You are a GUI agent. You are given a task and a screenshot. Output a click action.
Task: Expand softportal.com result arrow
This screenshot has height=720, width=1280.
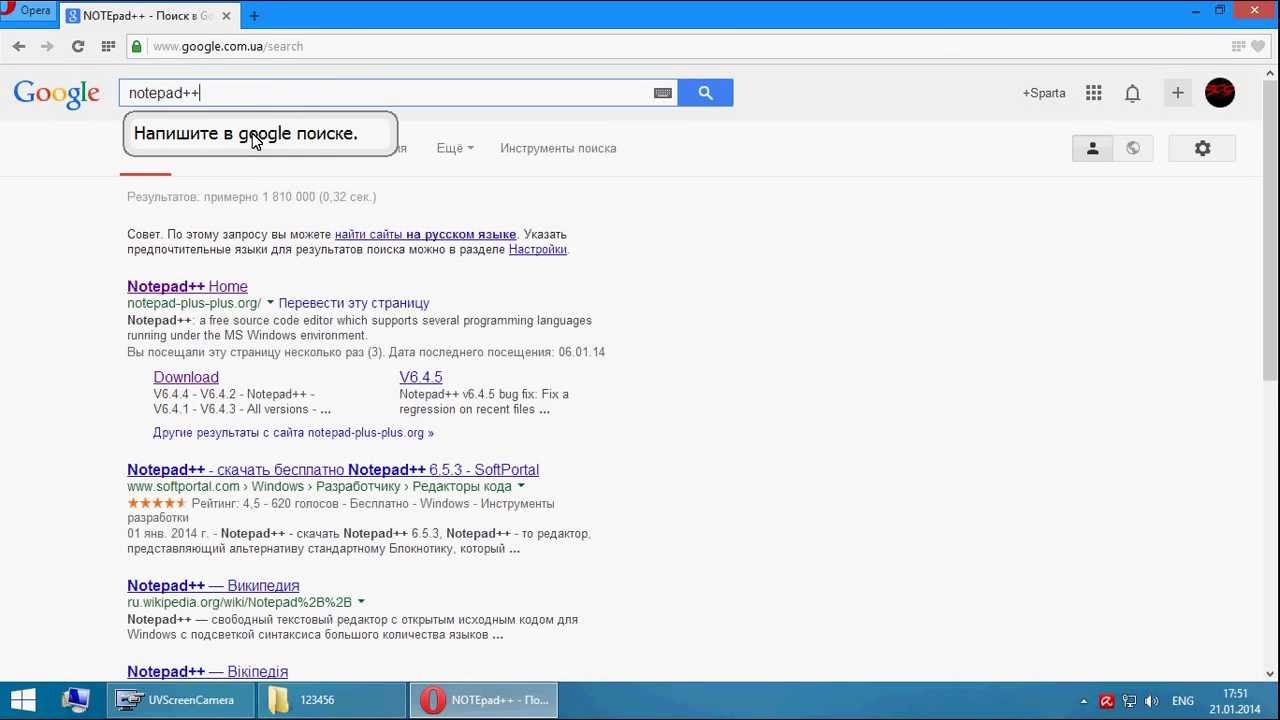click(x=521, y=487)
